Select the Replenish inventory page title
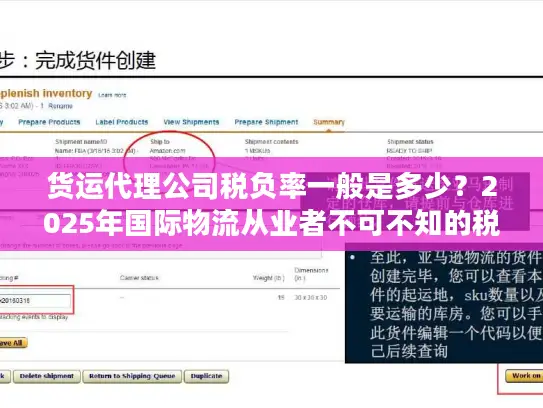The width and height of the screenshot is (543, 408). [x=46, y=94]
